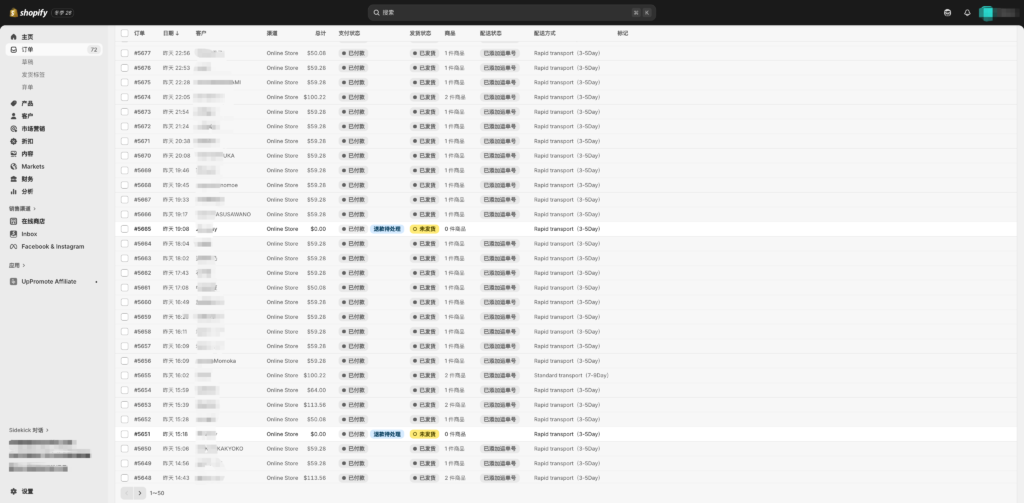Click the 财务 finance bank icon
The image size is (1024, 503).
(14, 179)
